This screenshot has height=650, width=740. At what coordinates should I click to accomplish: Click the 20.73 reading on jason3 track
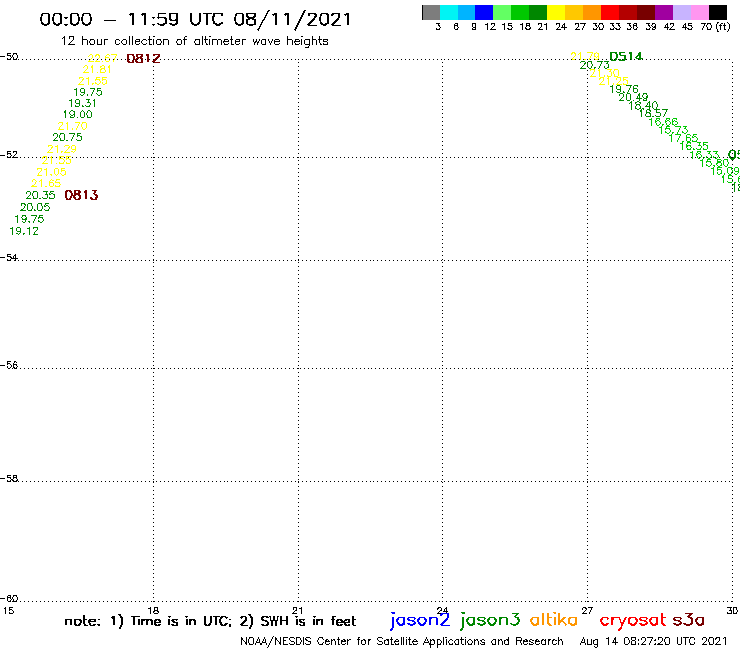pyautogui.click(x=595, y=65)
